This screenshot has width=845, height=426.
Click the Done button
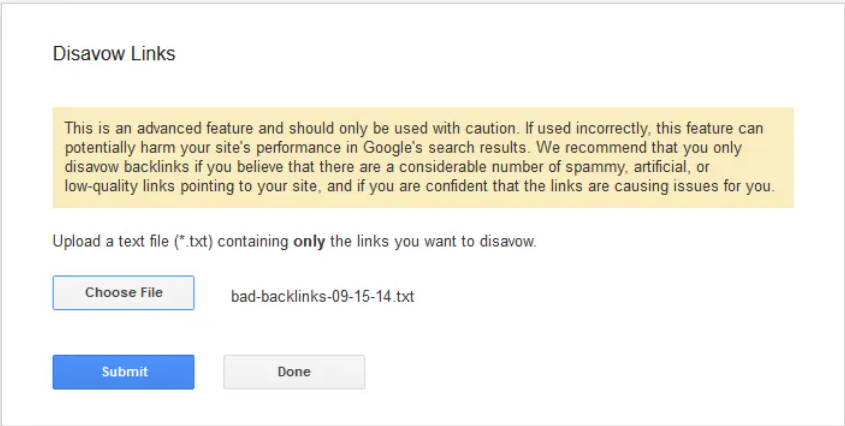coord(294,372)
